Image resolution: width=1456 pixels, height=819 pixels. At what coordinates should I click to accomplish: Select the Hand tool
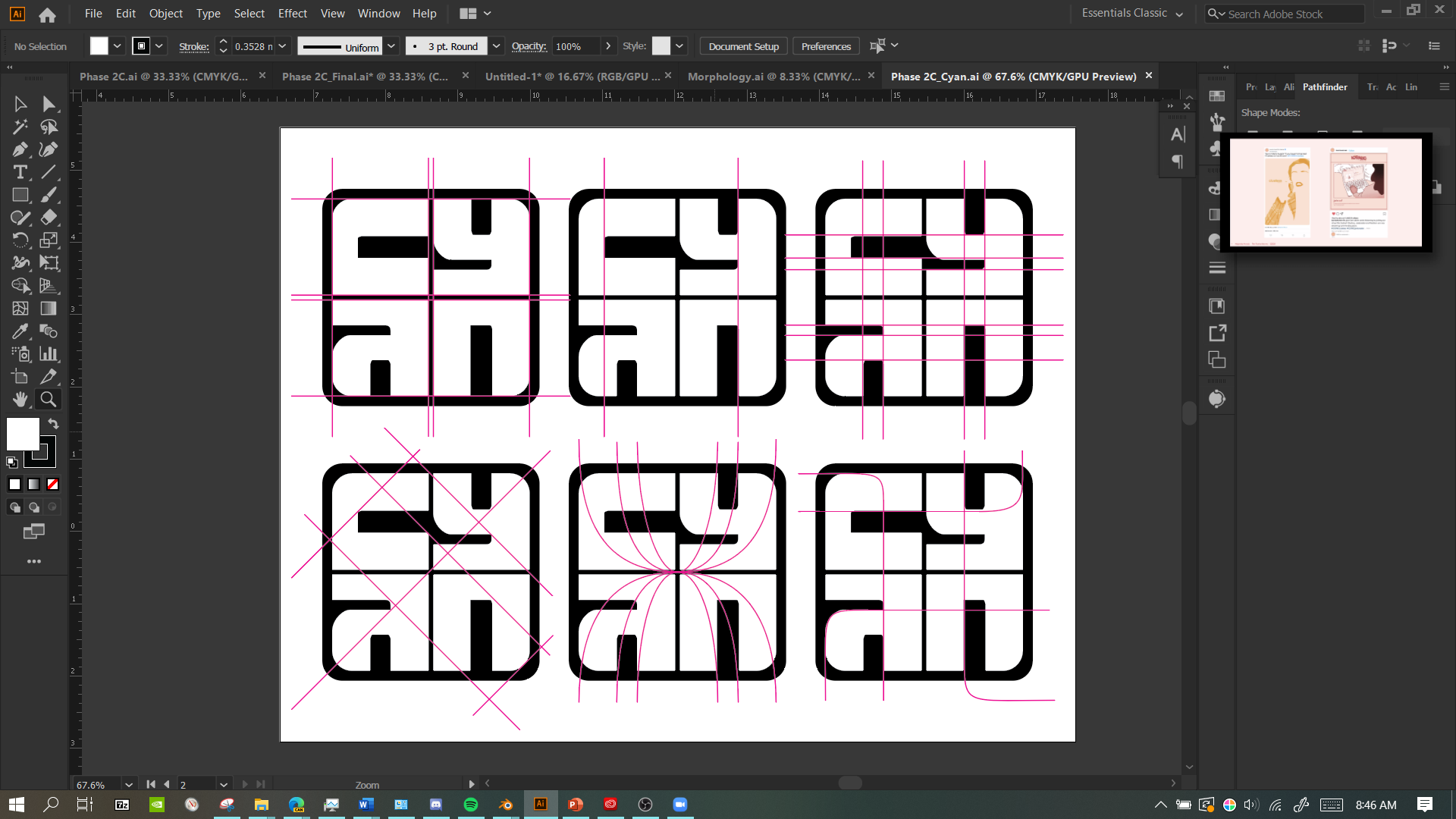20,399
